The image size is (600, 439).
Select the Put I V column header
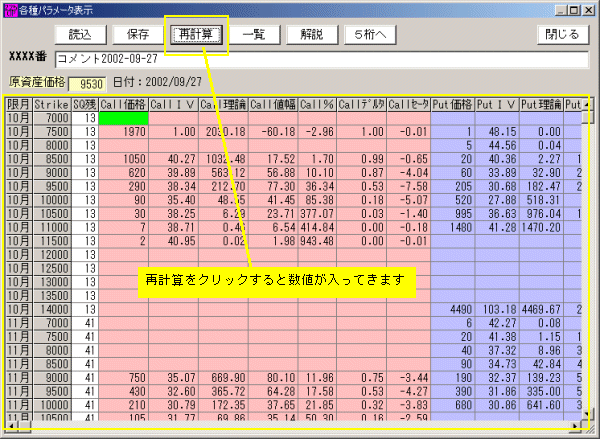pos(497,104)
